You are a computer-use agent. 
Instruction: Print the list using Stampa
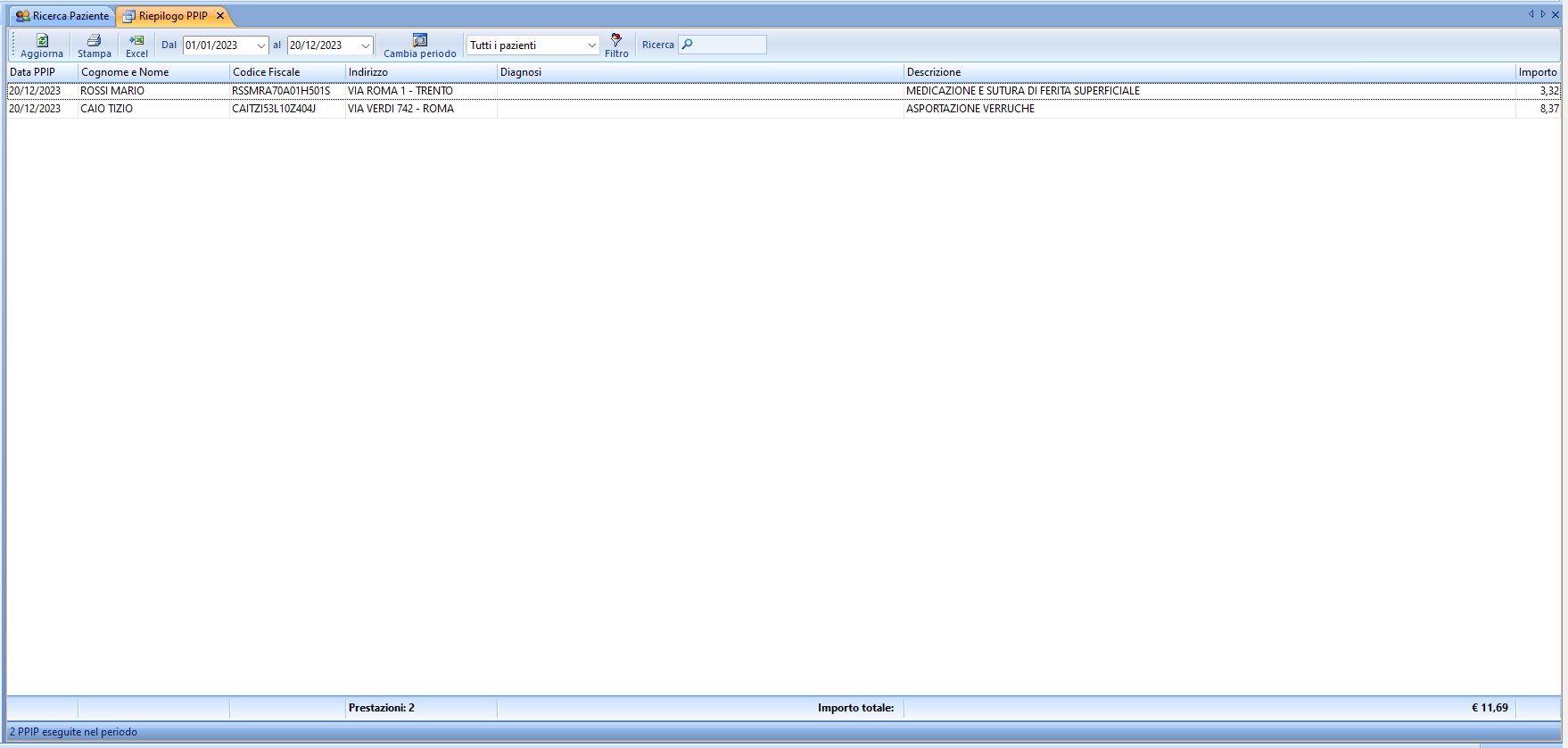(94, 45)
